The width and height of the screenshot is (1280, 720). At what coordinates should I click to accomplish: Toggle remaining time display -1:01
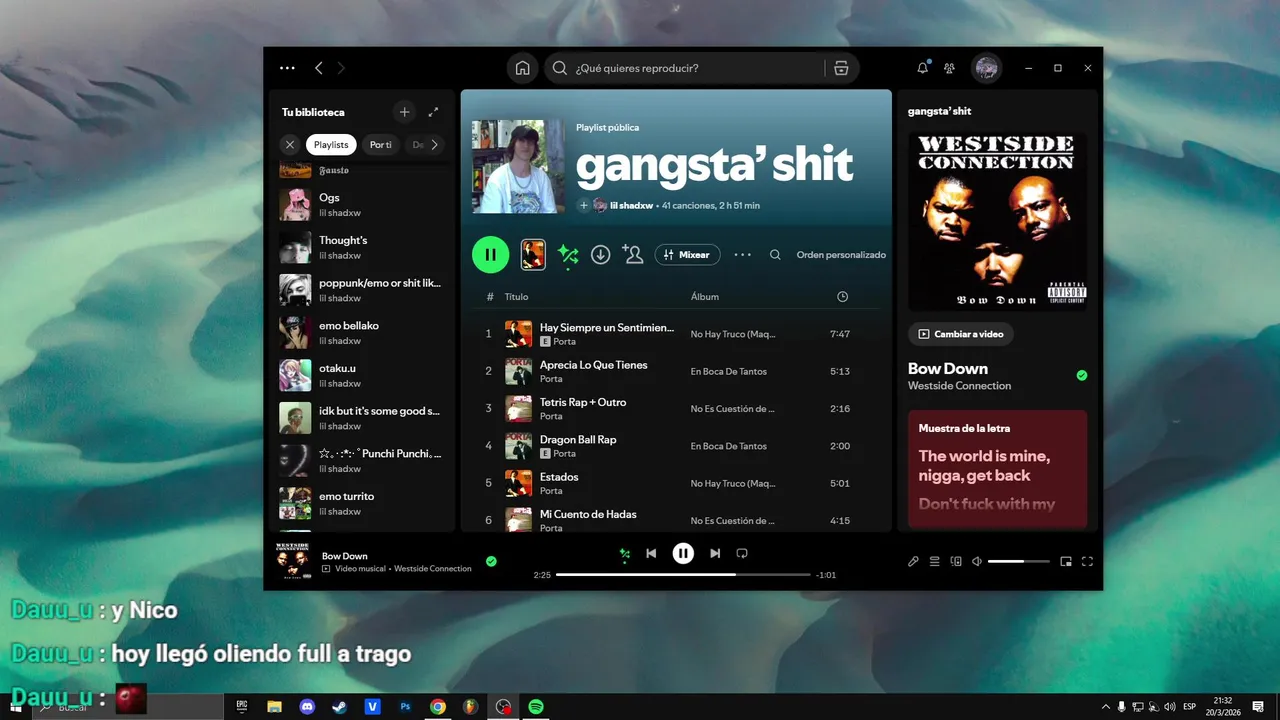tap(826, 575)
